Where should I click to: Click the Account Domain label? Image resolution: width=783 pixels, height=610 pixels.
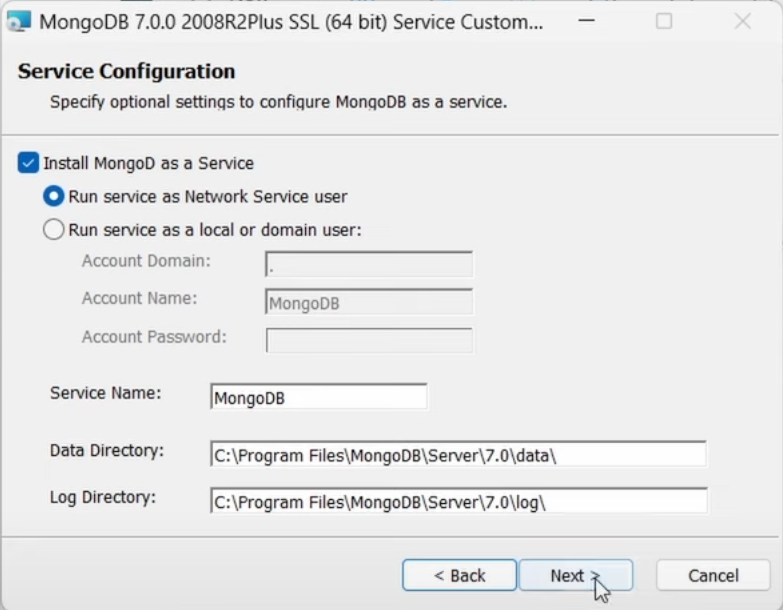click(146, 261)
